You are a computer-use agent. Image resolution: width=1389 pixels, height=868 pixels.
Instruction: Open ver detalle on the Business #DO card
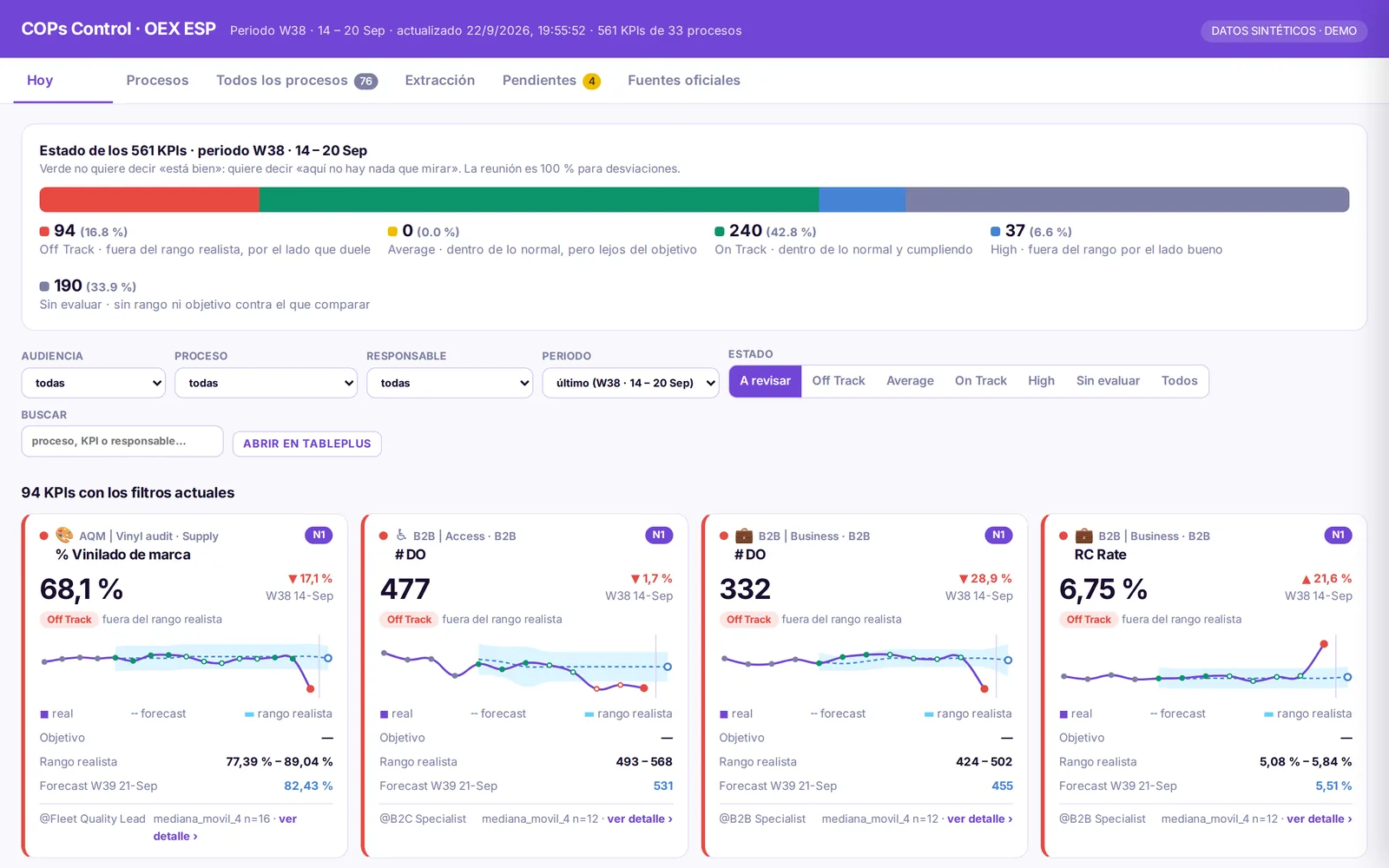[x=980, y=819]
